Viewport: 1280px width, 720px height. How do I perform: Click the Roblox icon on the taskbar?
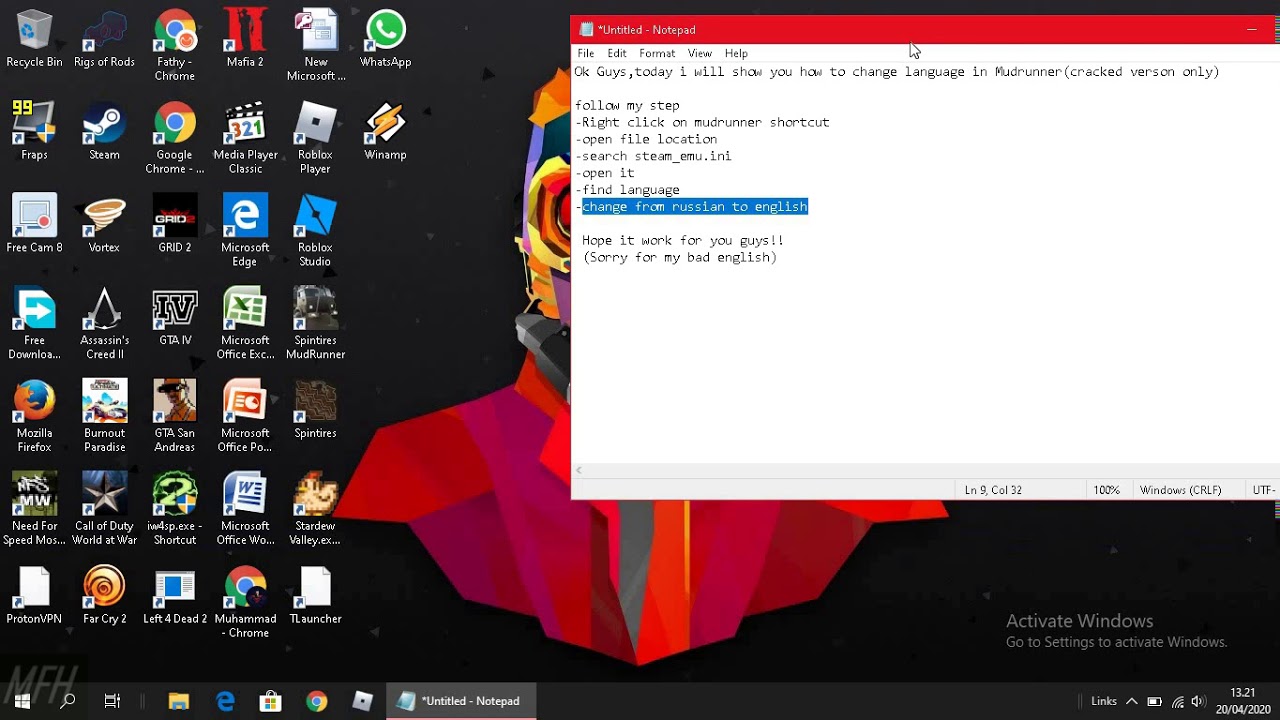click(362, 701)
